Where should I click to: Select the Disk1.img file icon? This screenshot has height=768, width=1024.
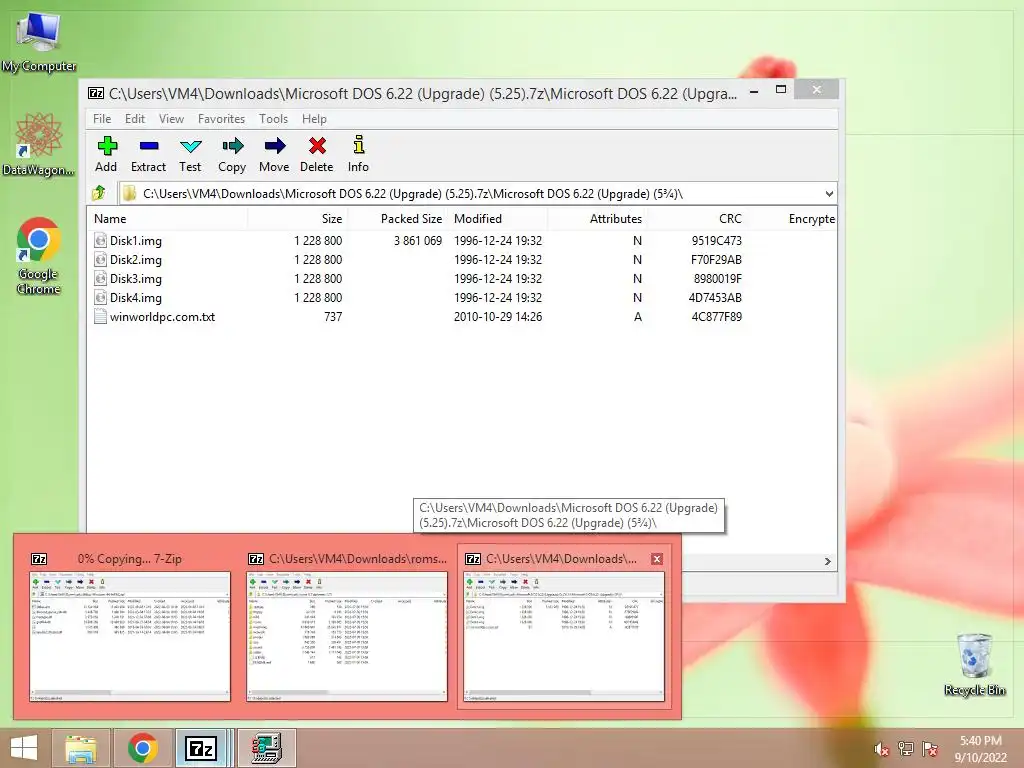click(100, 240)
